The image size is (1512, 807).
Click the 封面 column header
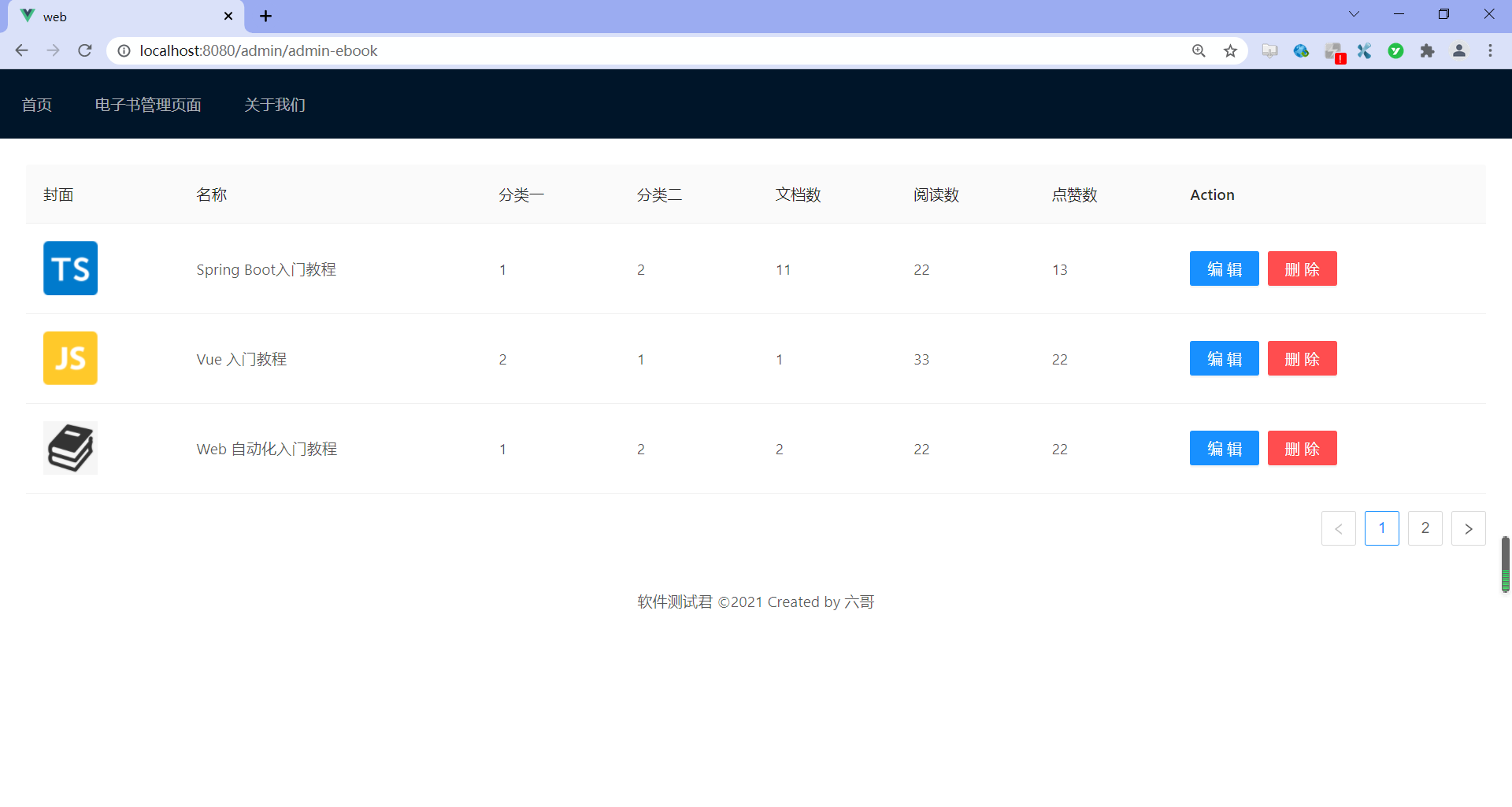click(x=58, y=194)
